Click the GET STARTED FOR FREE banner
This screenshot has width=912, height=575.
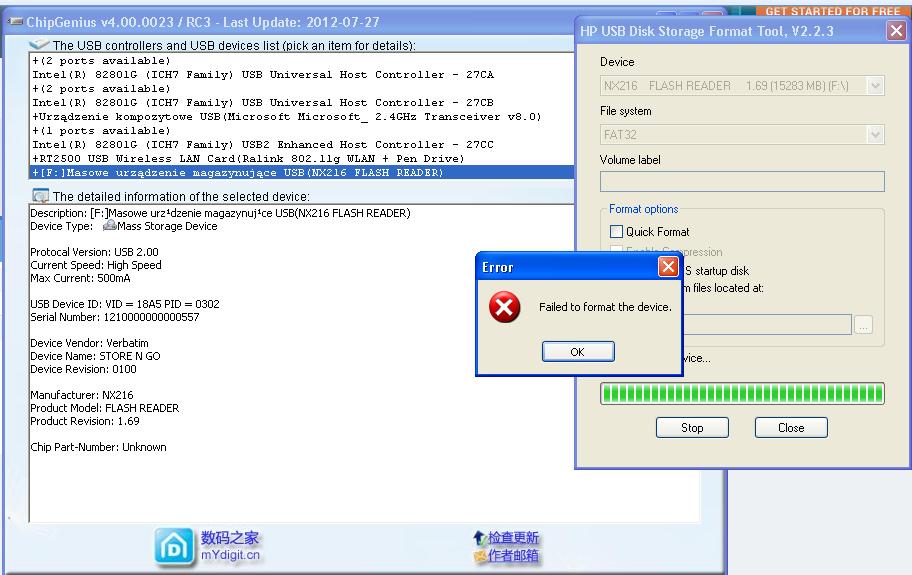832,10
